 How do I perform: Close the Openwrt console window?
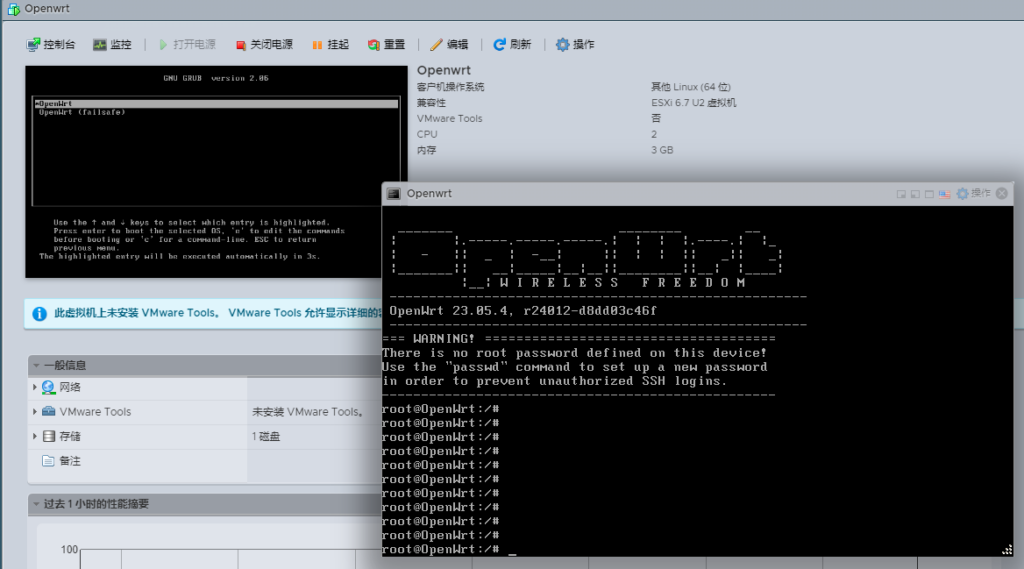(1002, 193)
